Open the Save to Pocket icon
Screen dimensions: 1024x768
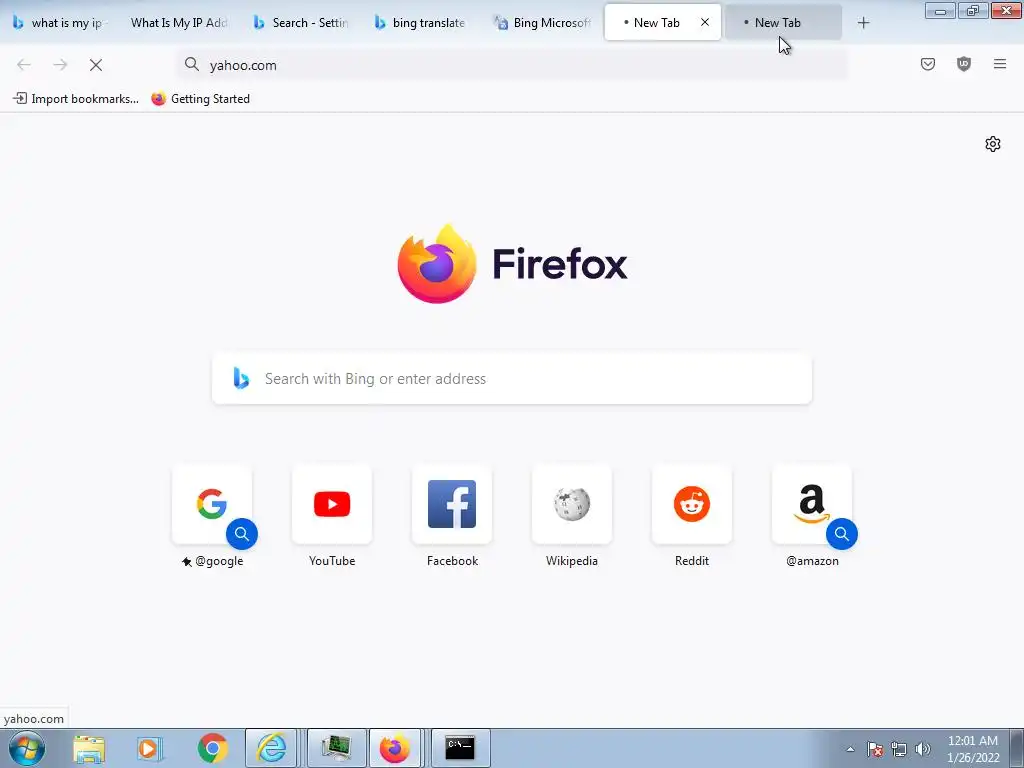[928, 64]
